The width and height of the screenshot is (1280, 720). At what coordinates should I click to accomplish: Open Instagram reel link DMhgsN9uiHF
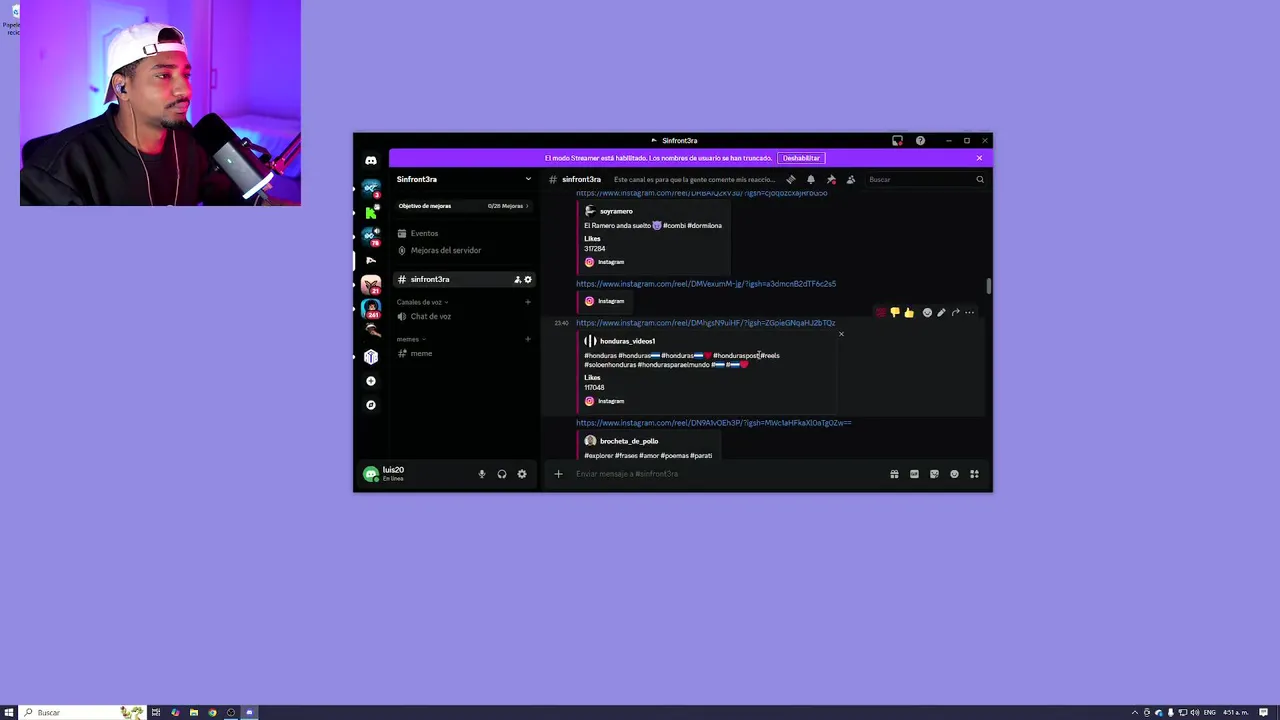(705, 323)
